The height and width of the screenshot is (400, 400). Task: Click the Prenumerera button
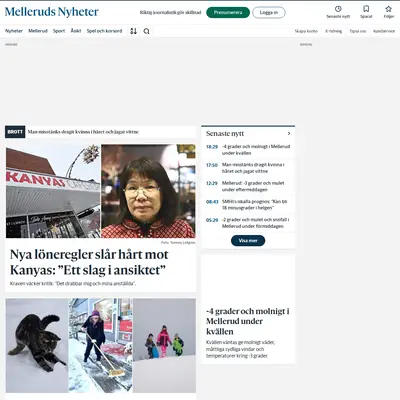(x=228, y=12)
